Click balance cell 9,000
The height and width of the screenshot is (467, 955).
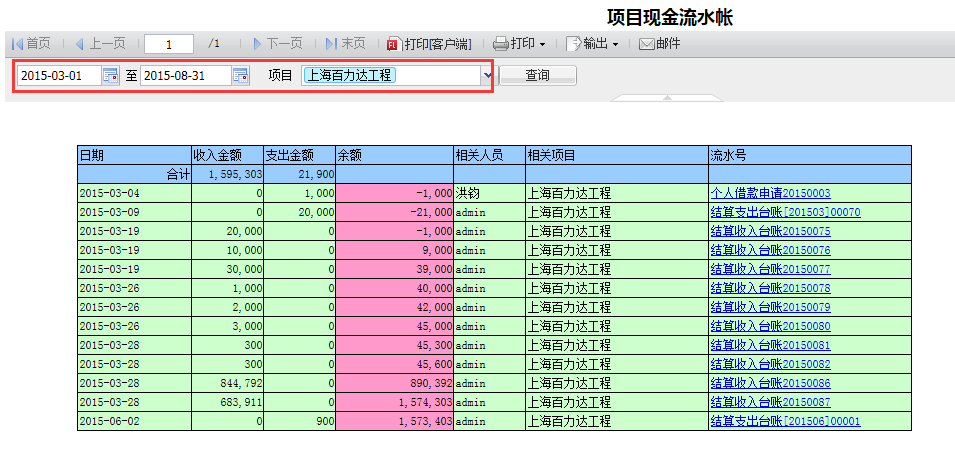pos(394,250)
